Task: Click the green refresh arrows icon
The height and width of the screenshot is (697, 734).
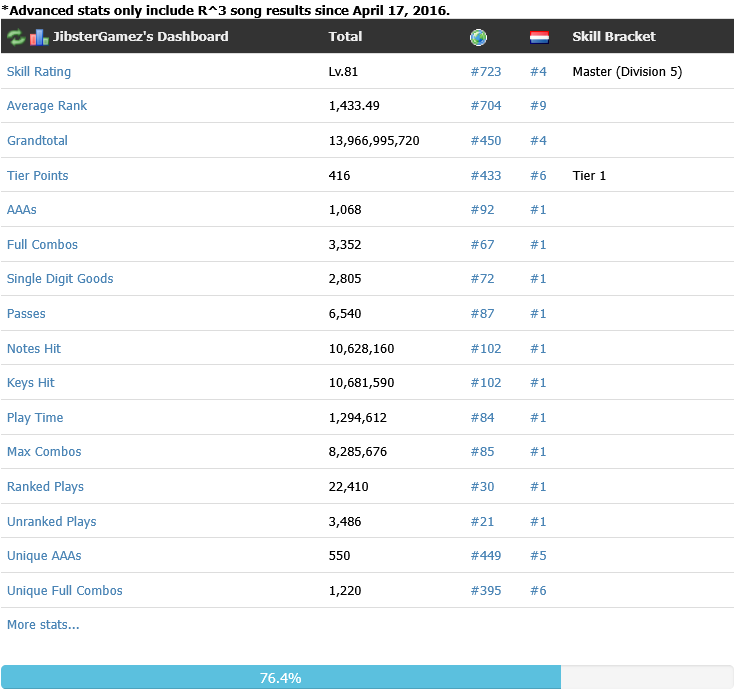Action: (x=16, y=37)
